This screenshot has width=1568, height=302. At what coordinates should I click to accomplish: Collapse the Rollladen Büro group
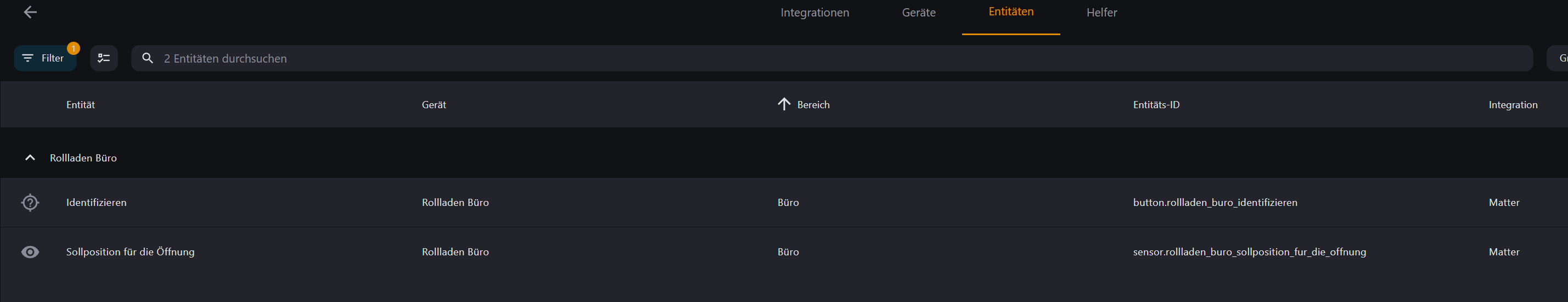[30, 158]
